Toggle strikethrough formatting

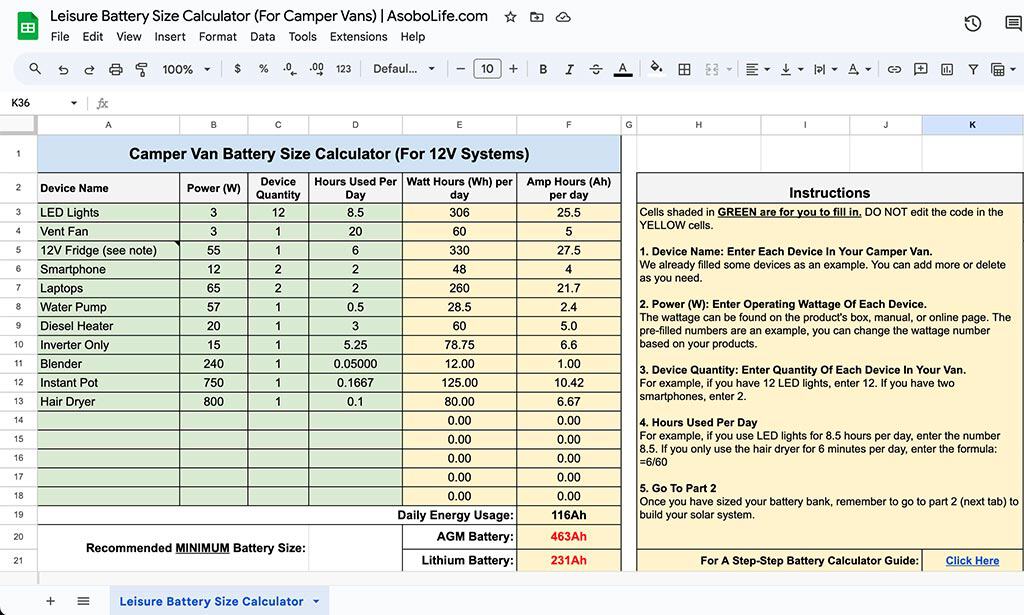point(596,69)
